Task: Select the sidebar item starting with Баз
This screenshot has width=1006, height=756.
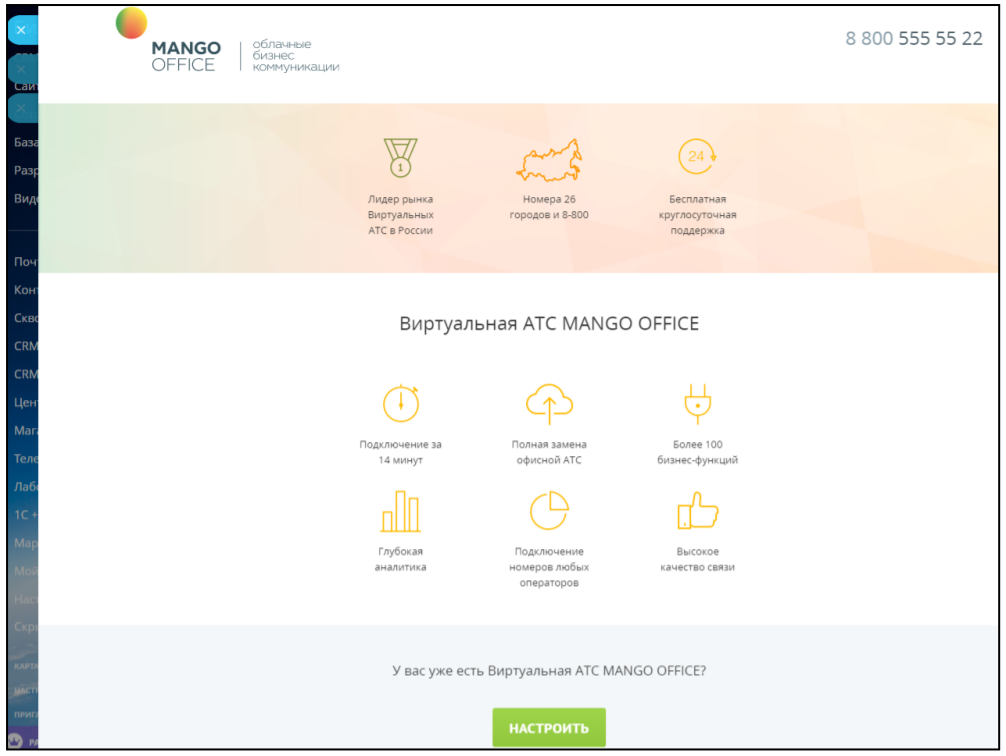Action: coord(25,143)
